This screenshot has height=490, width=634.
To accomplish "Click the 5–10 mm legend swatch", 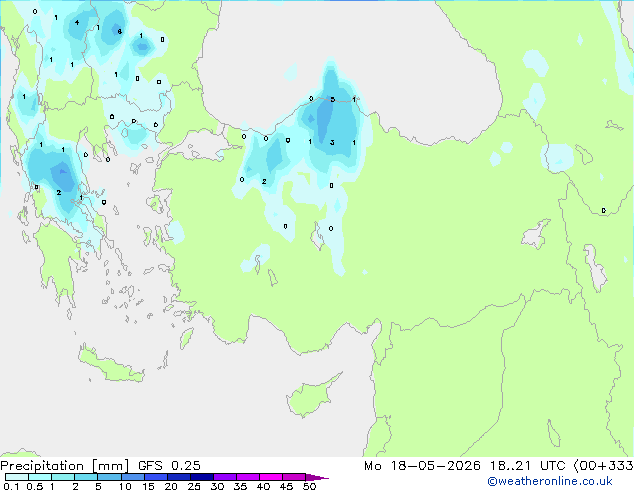I will [109, 477].
